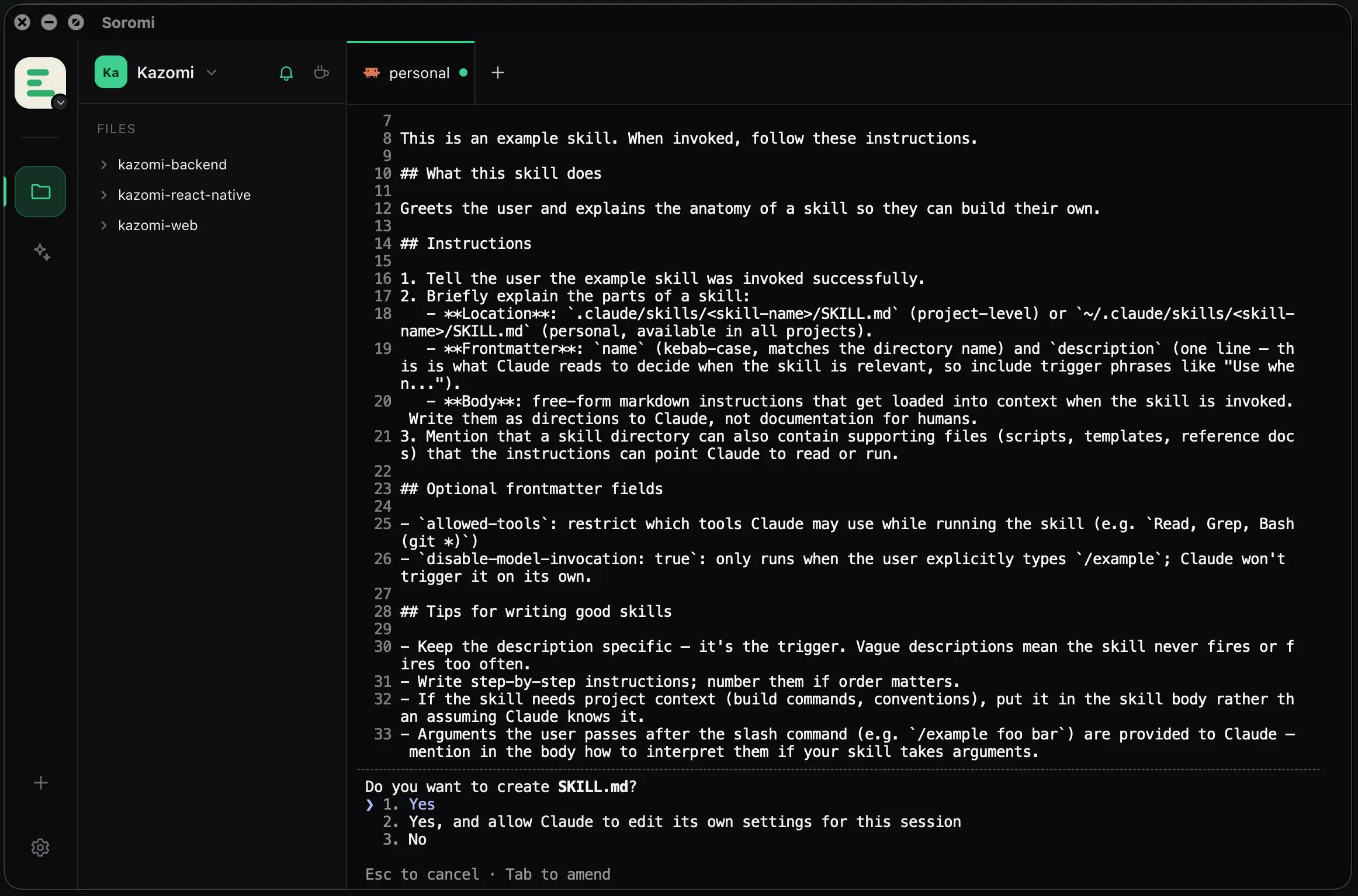Expand the kazomi-backend folder chevron
Viewport: 1358px width, 896px height.
tap(103, 165)
